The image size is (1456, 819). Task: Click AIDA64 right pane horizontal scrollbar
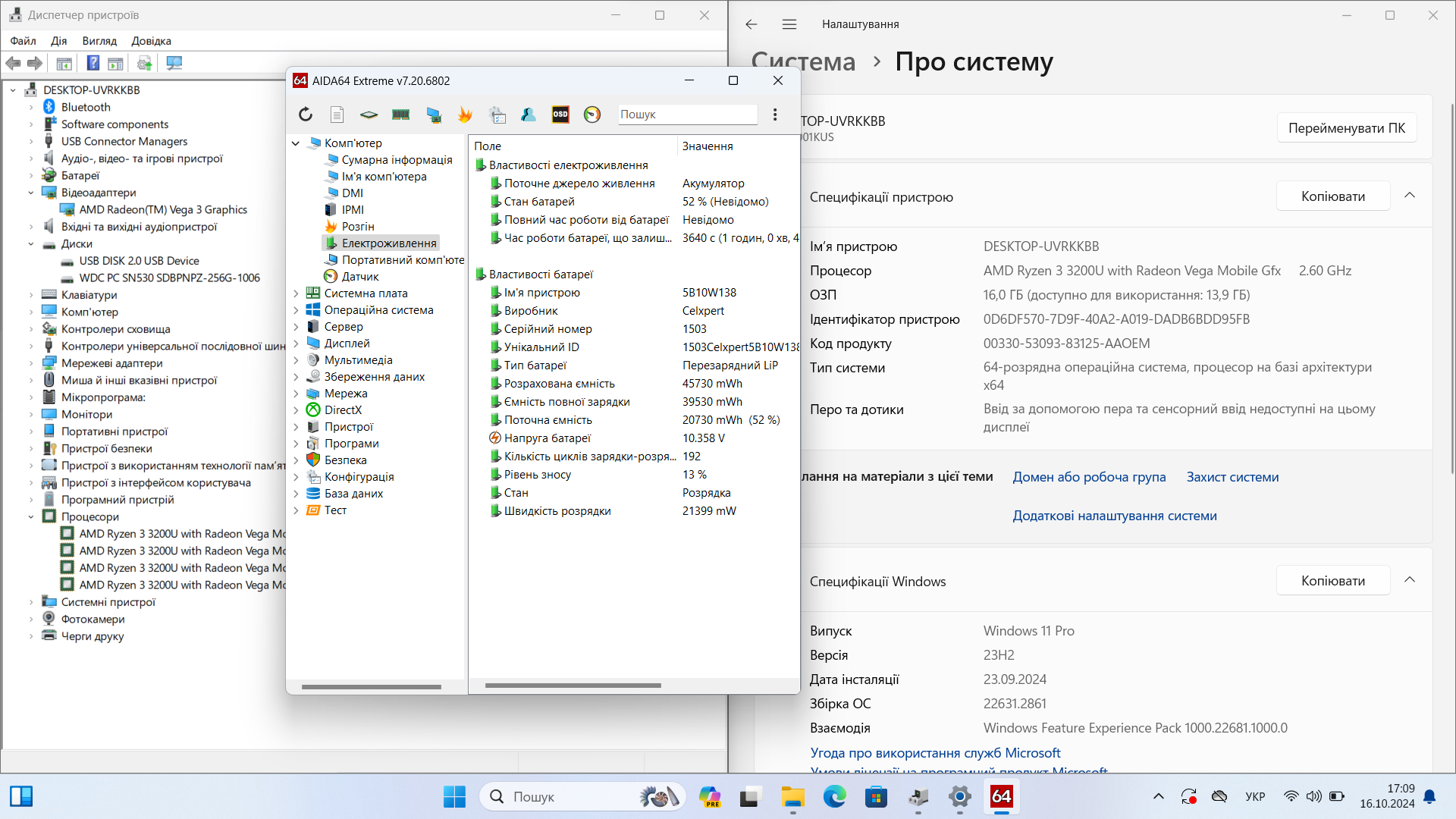[573, 686]
